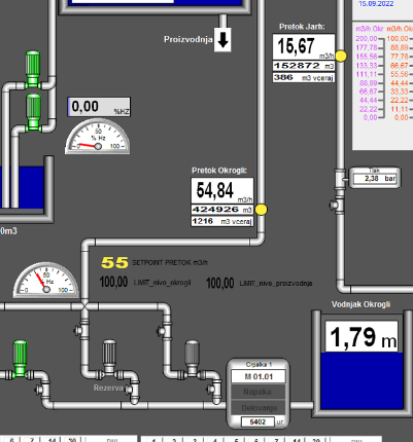Edit the 0,00 %HZ frequency field
This screenshot has height=442, width=413.
(x=99, y=107)
